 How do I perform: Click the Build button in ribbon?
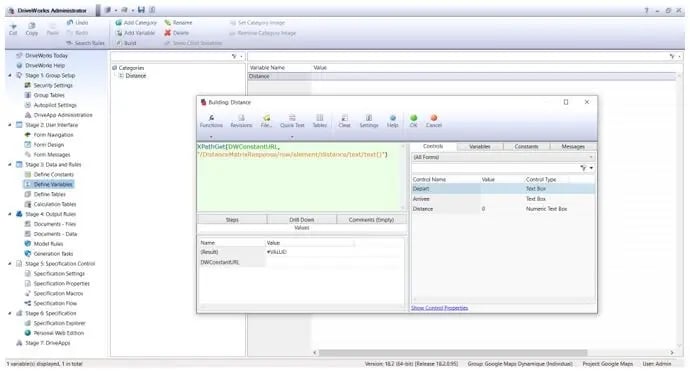(126, 43)
